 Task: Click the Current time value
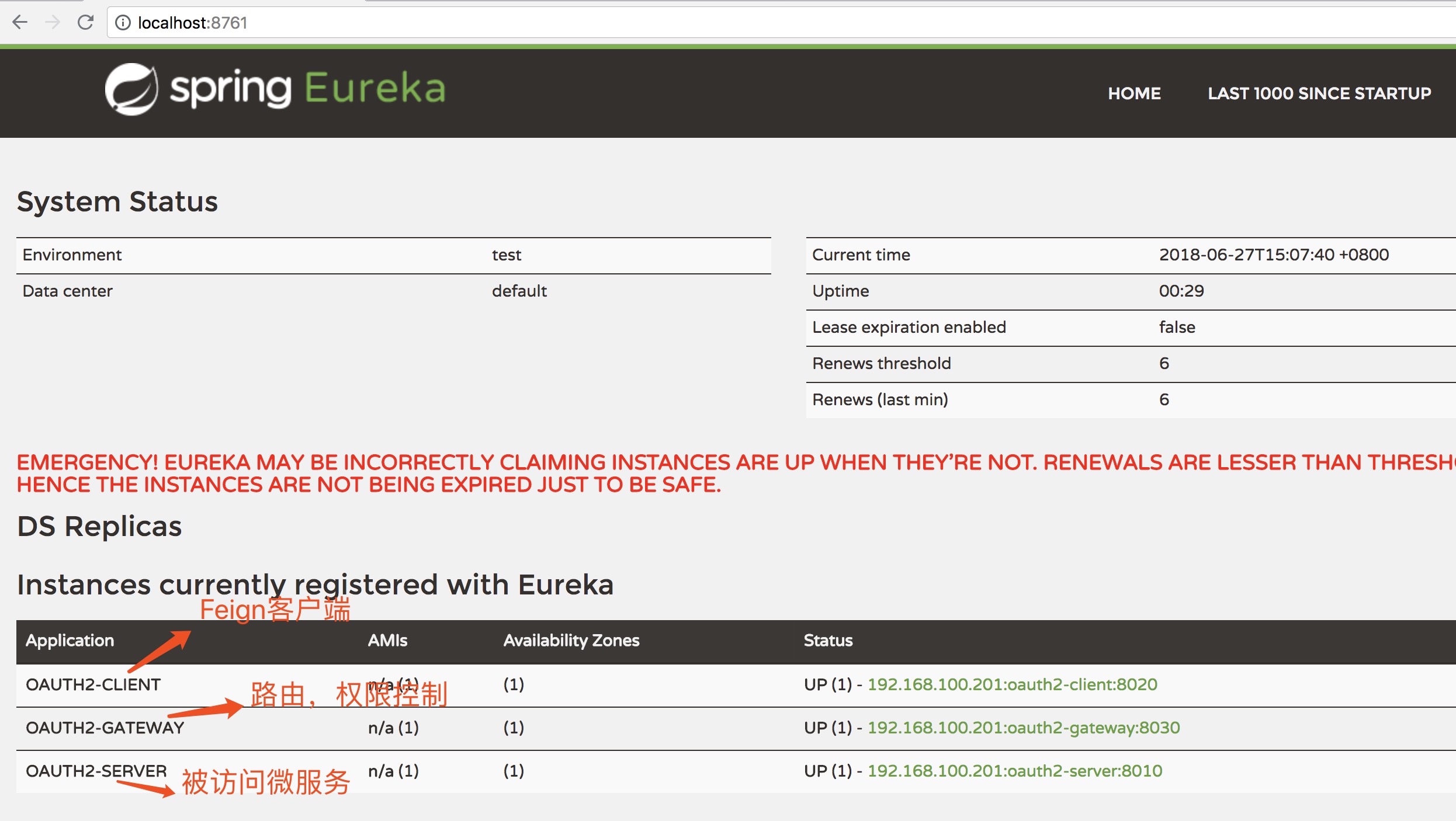[1273, 255]
